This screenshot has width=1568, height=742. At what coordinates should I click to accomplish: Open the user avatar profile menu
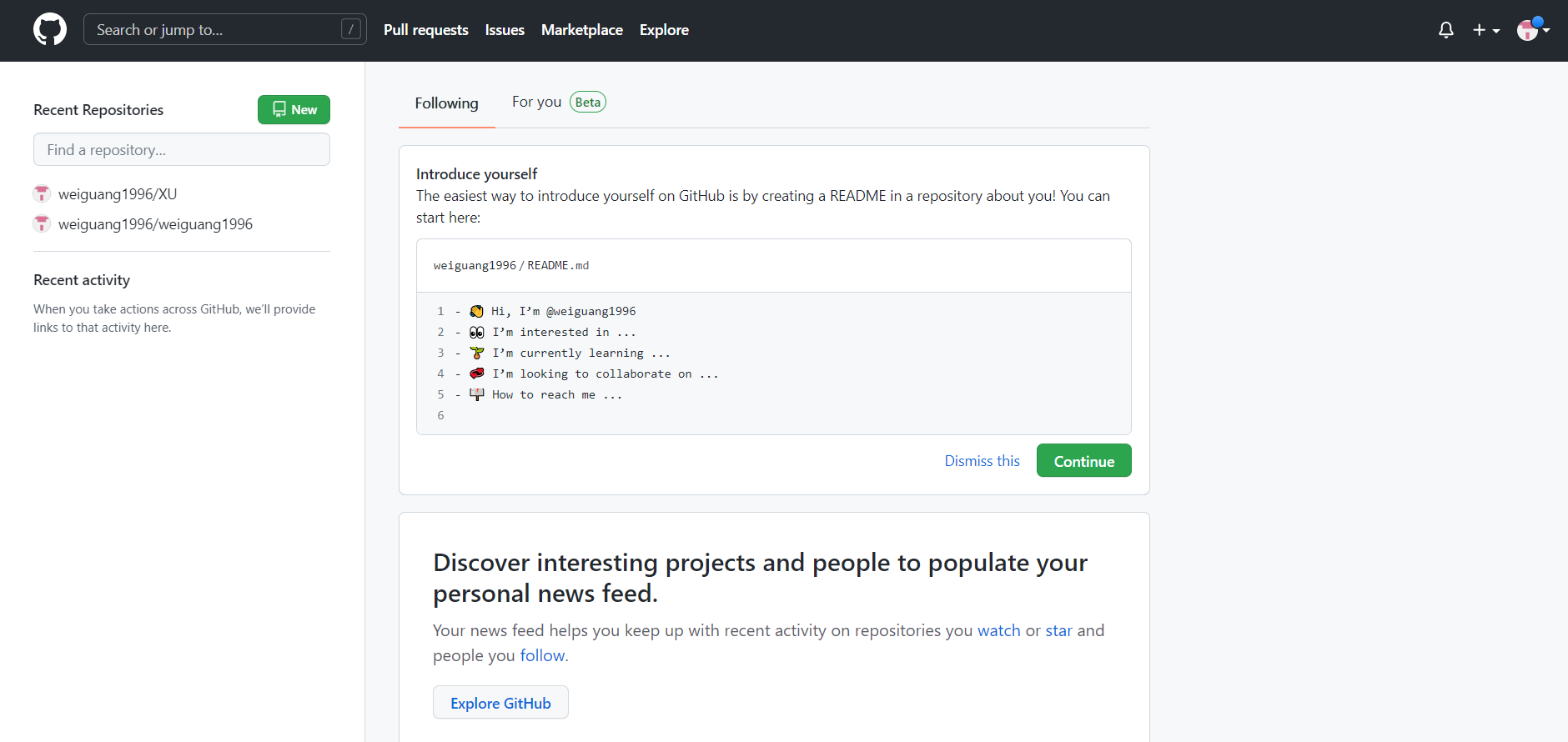pos(1532,30)
